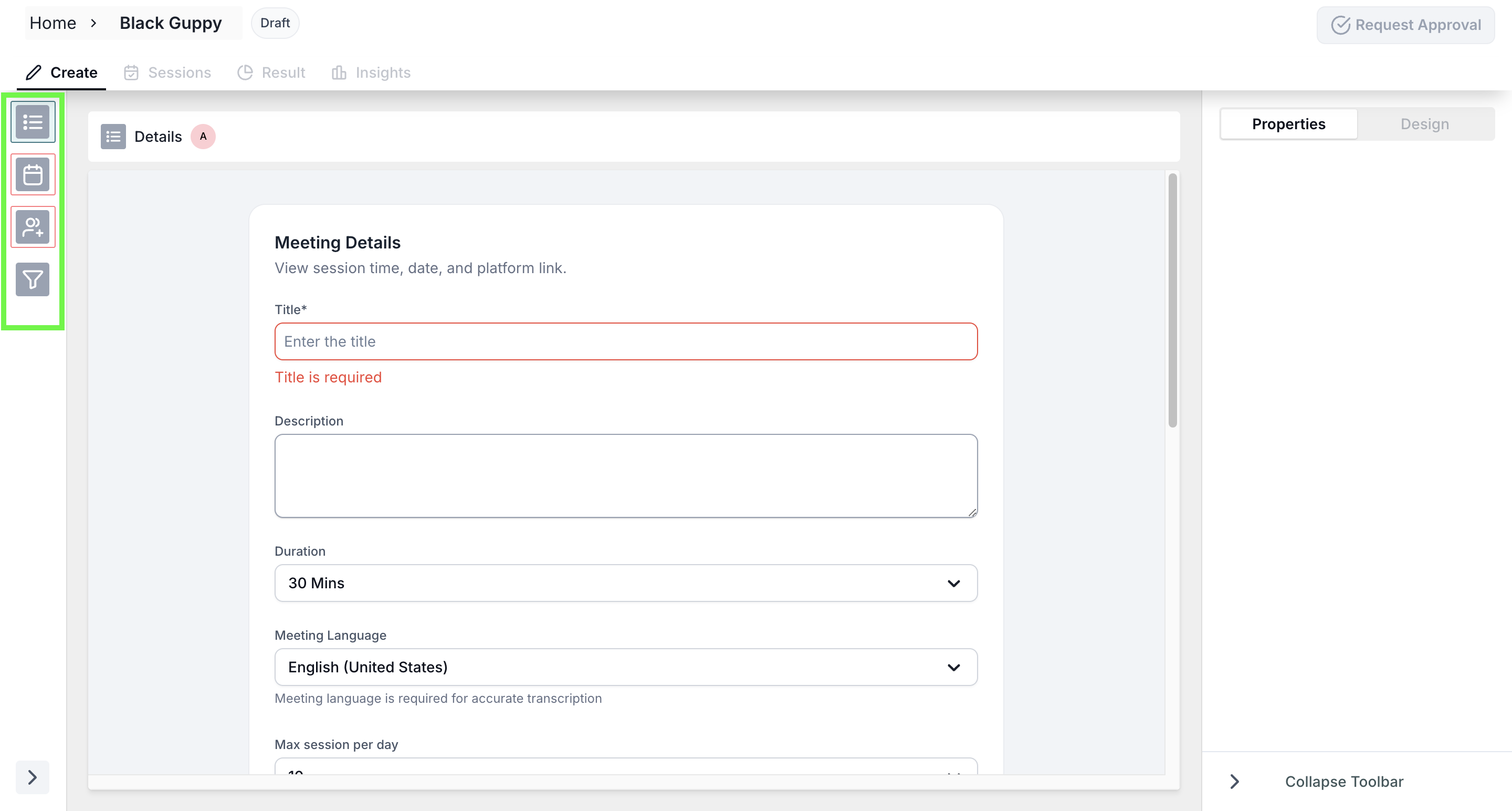Select the Details list icon in sidebar

33,122
